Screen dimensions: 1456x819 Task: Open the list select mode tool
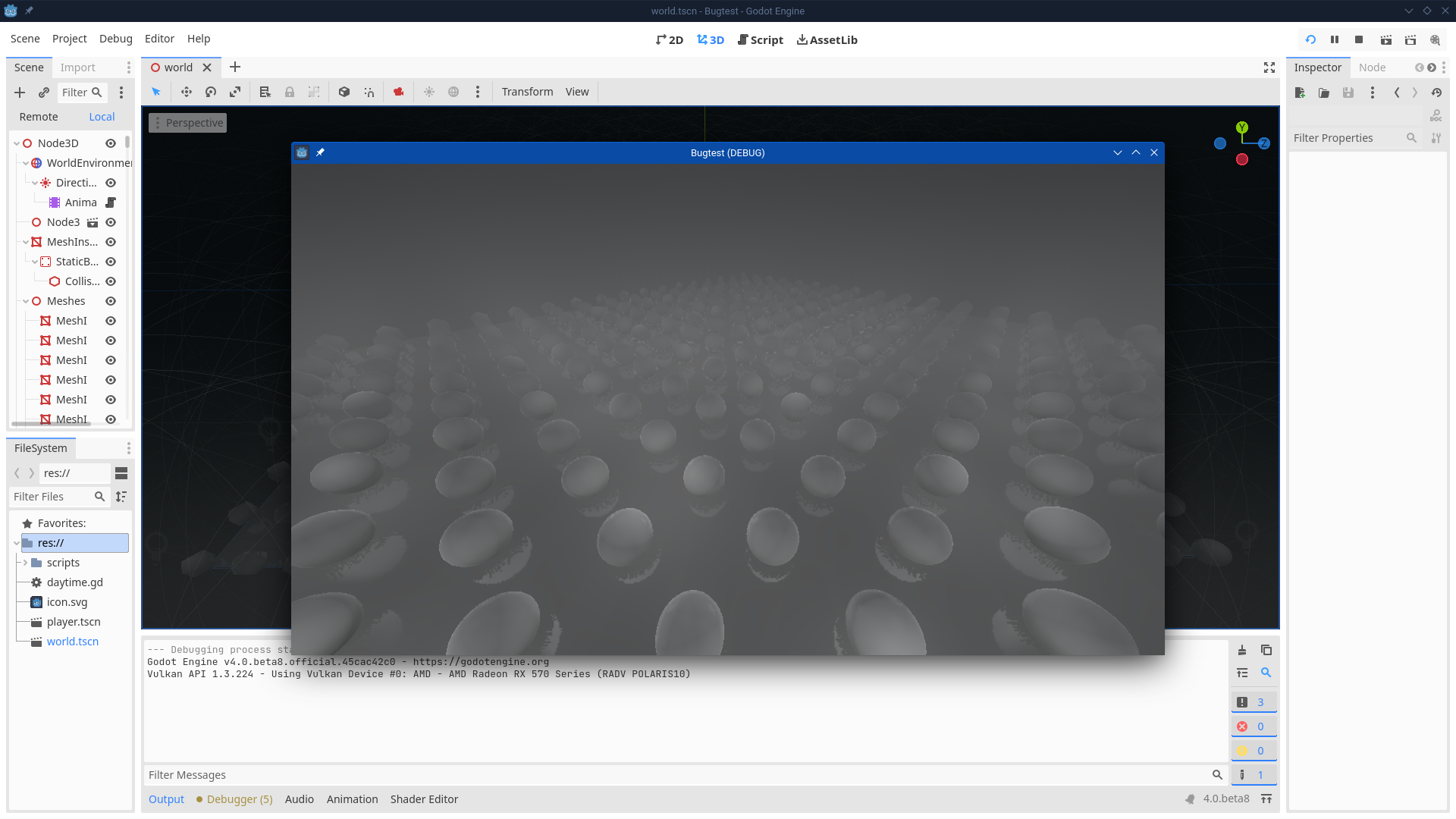pos(265,92)
